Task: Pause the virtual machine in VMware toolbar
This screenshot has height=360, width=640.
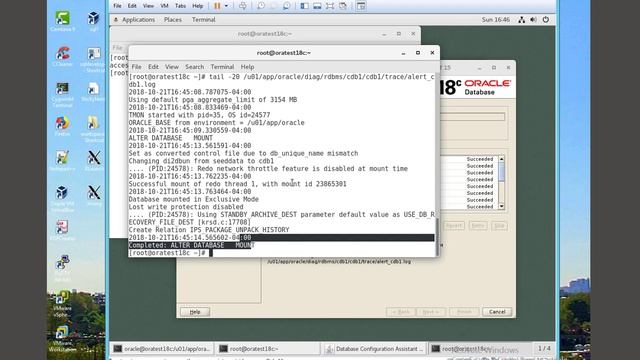Action: [x=217, y=6]
